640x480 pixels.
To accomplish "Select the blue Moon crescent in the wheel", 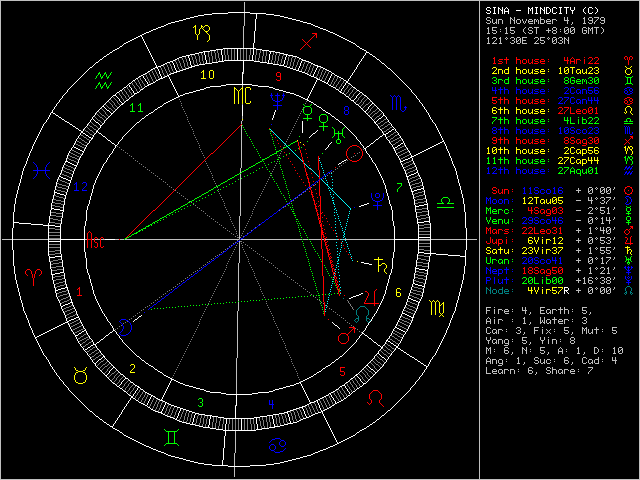I will pyautogui.click(x=124, y=326).
